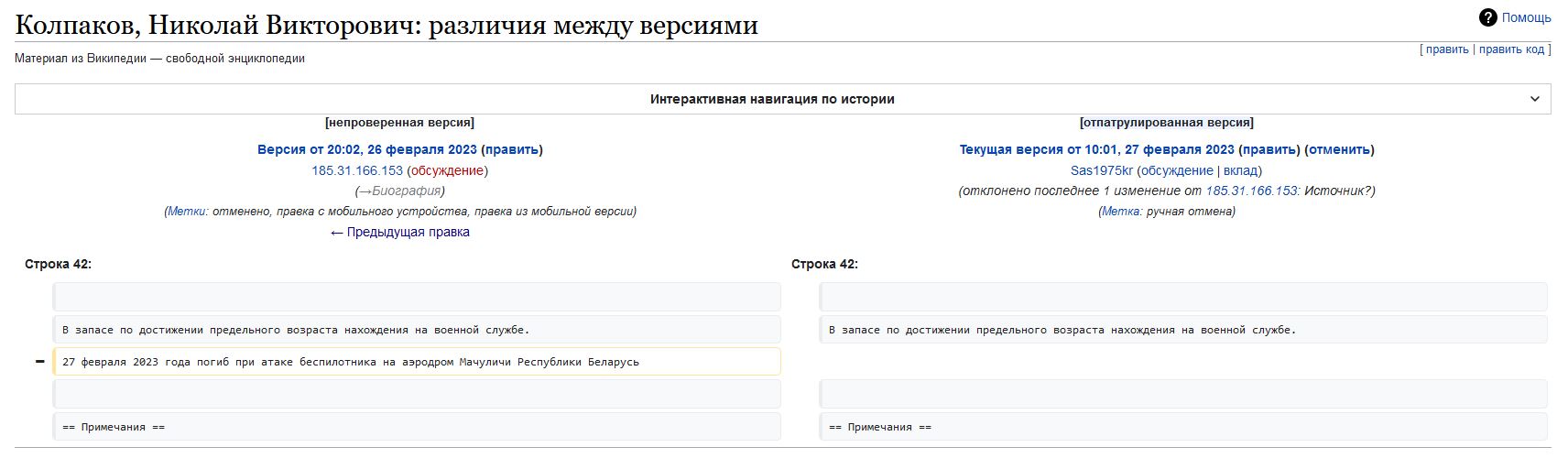Open the Метка tag link on right
Viewport: 1568px width, 469px height.
coord(1121,212)
